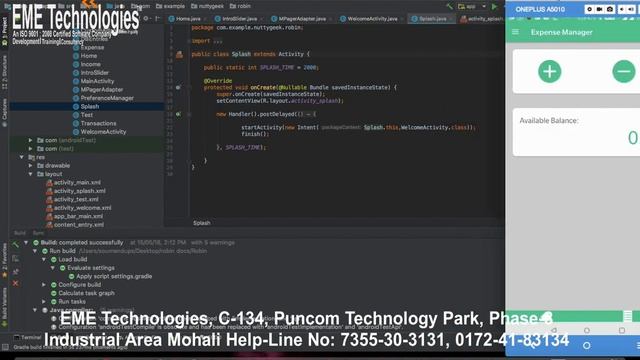Open the Captures tool window tab
The height and width of the screenshot is (360, 640).
[x=4, y=112]
